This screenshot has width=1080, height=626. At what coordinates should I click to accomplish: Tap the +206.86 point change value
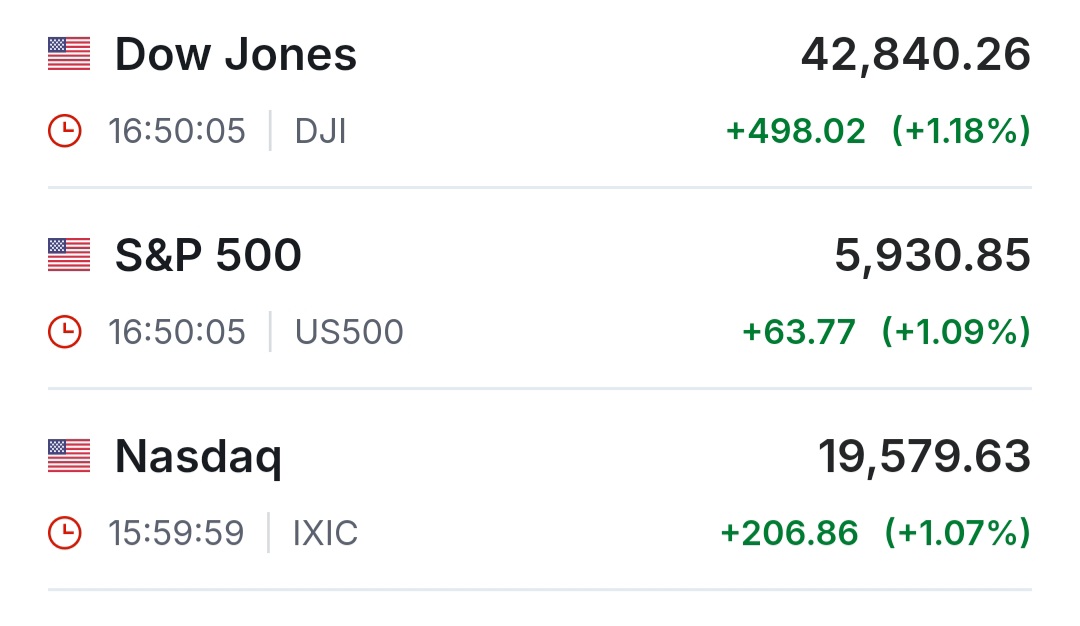click(x=789, y=533)
